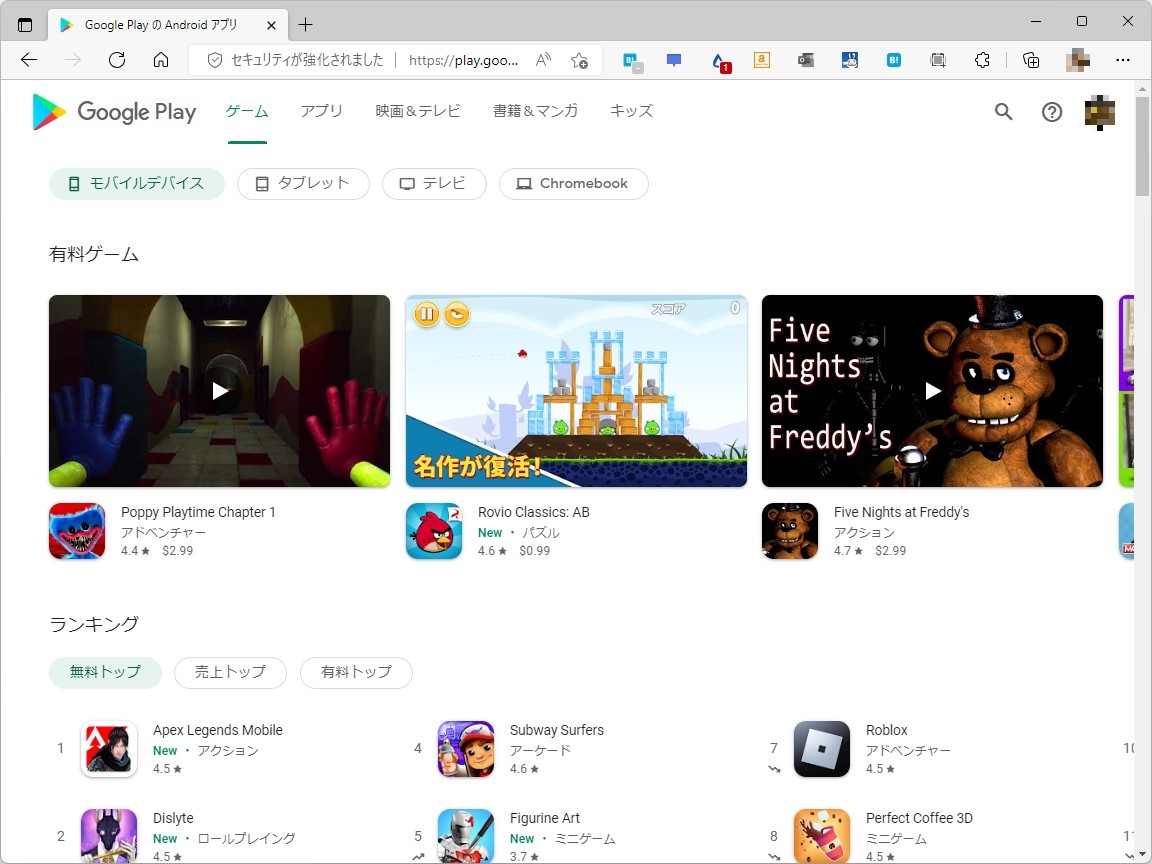1152x864 pixels.
Task: Open the Collections icon in toolbar
Action: point(1031,60)
